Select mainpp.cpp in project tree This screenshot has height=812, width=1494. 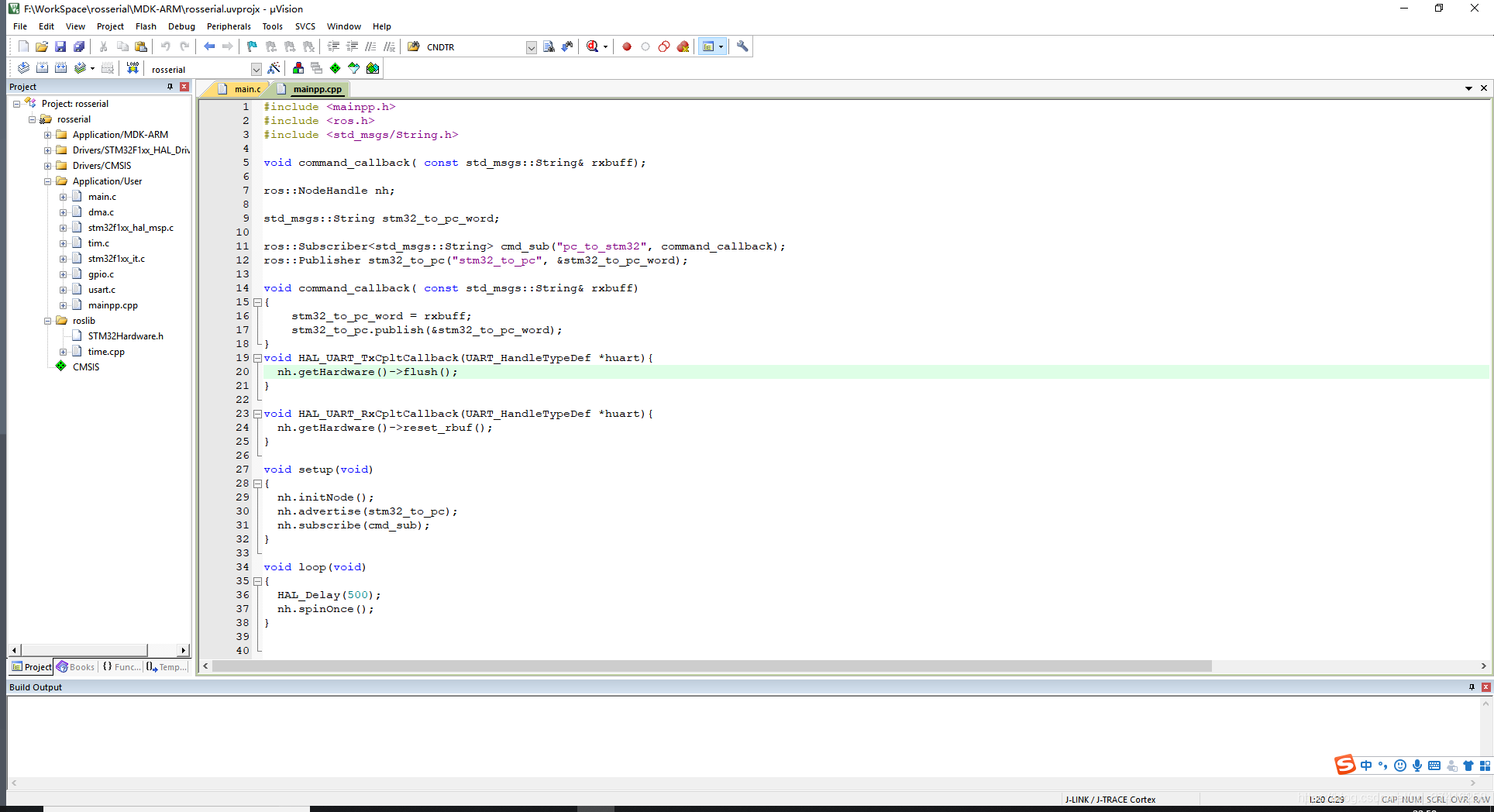pos(112,305)
